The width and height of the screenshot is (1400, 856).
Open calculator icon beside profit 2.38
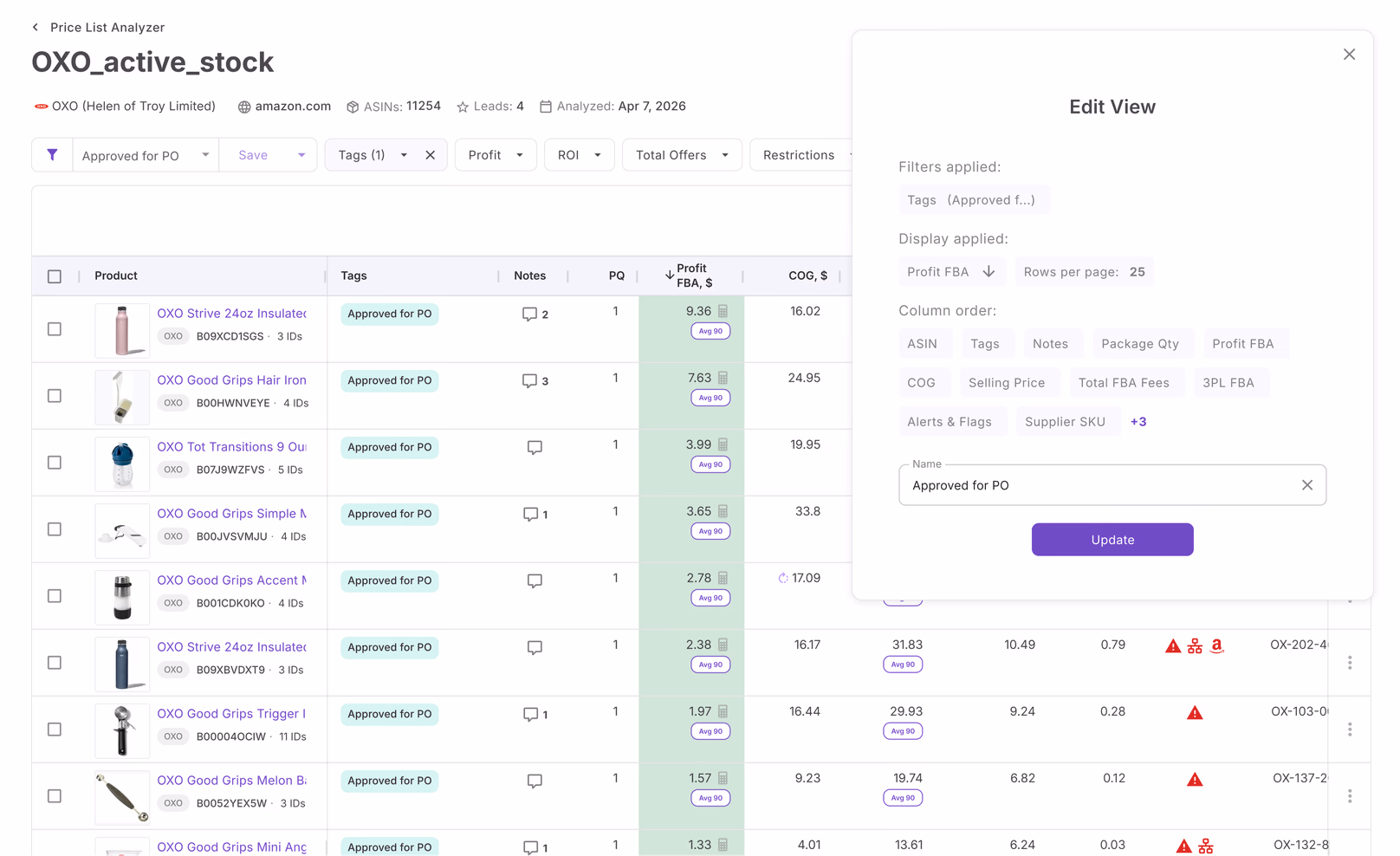tap(723, 645)
